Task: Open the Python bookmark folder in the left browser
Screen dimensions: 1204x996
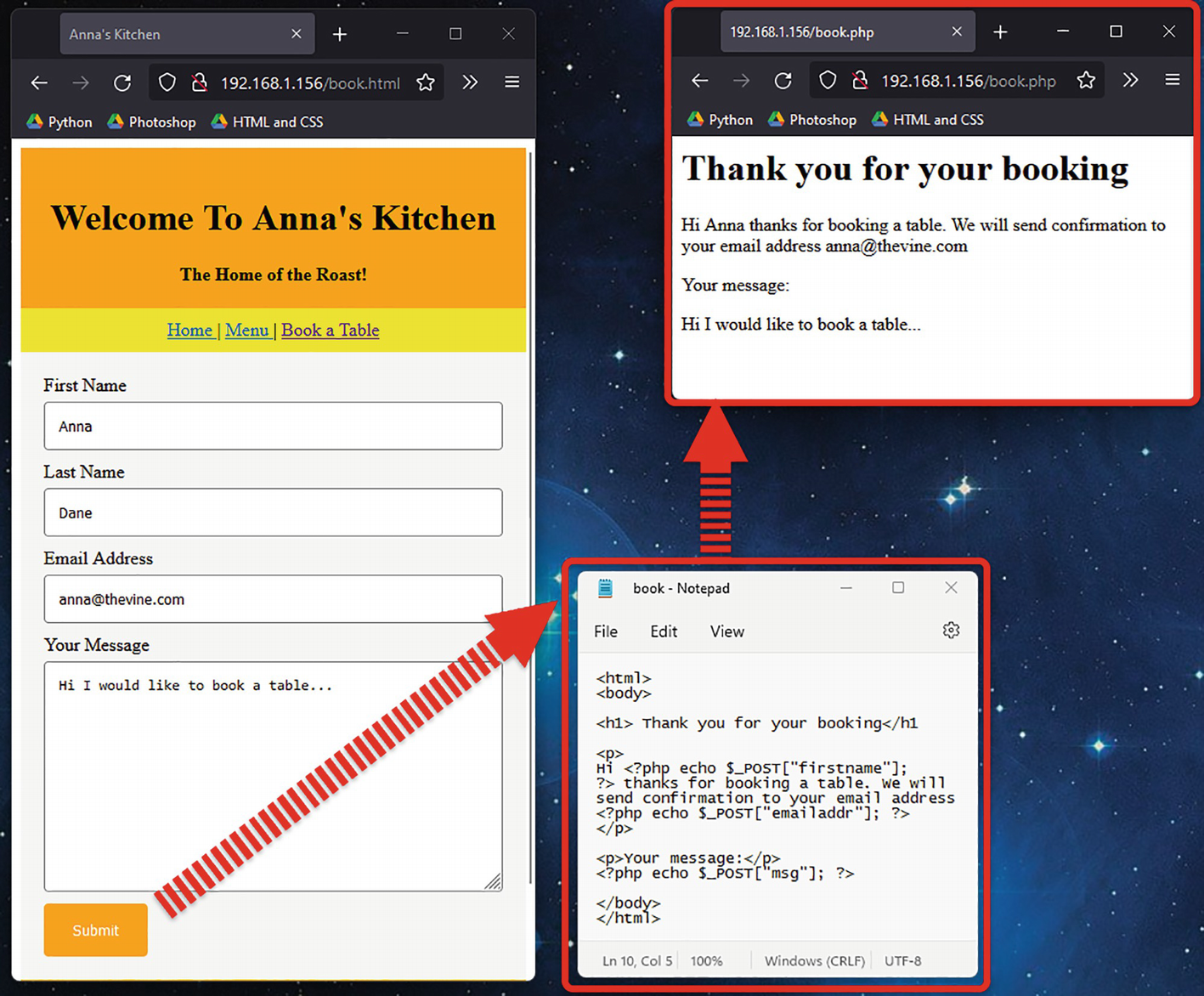Action: (x=59, y=122)
